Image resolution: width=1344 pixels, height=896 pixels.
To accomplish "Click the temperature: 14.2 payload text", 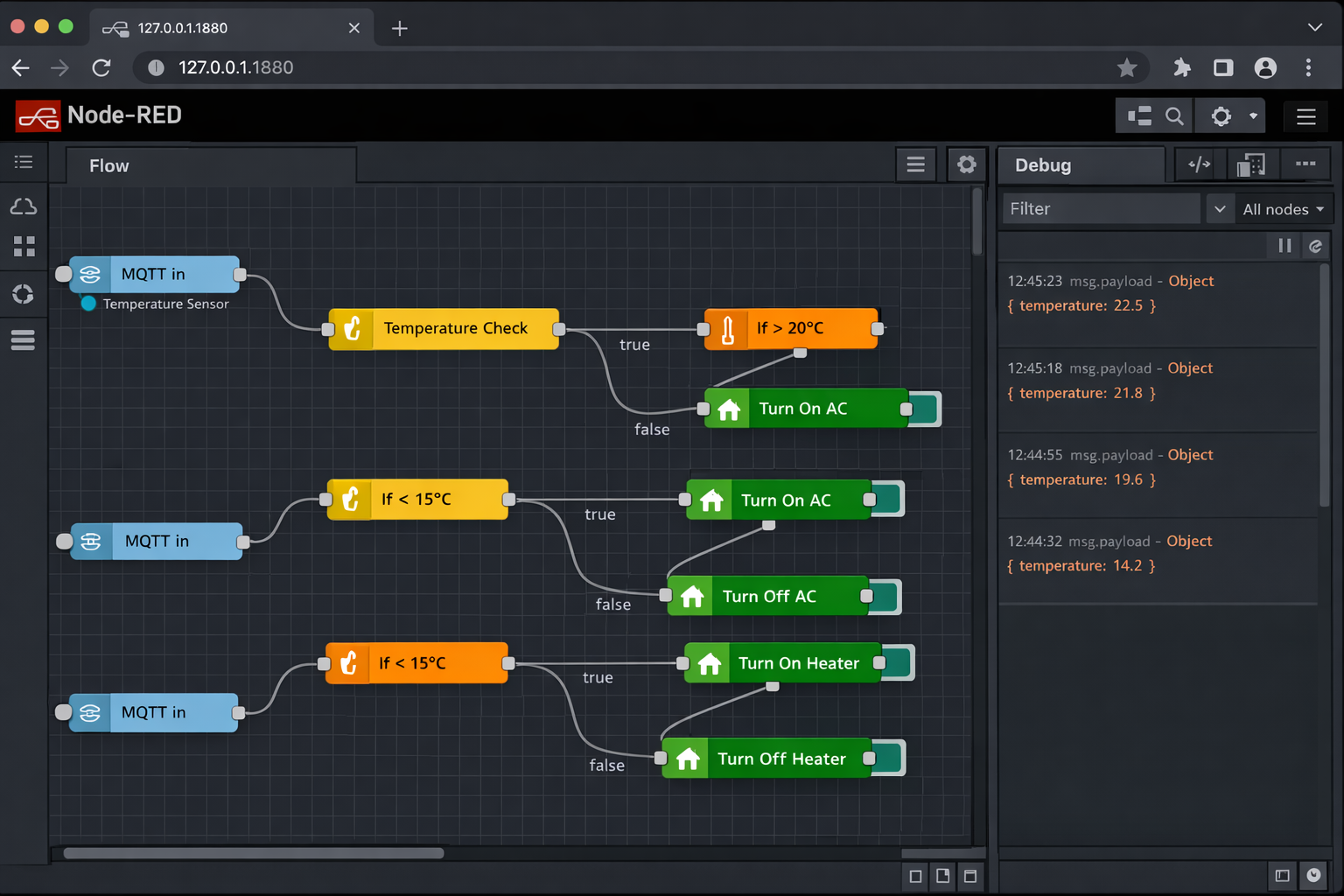I will click(1081, 566).
